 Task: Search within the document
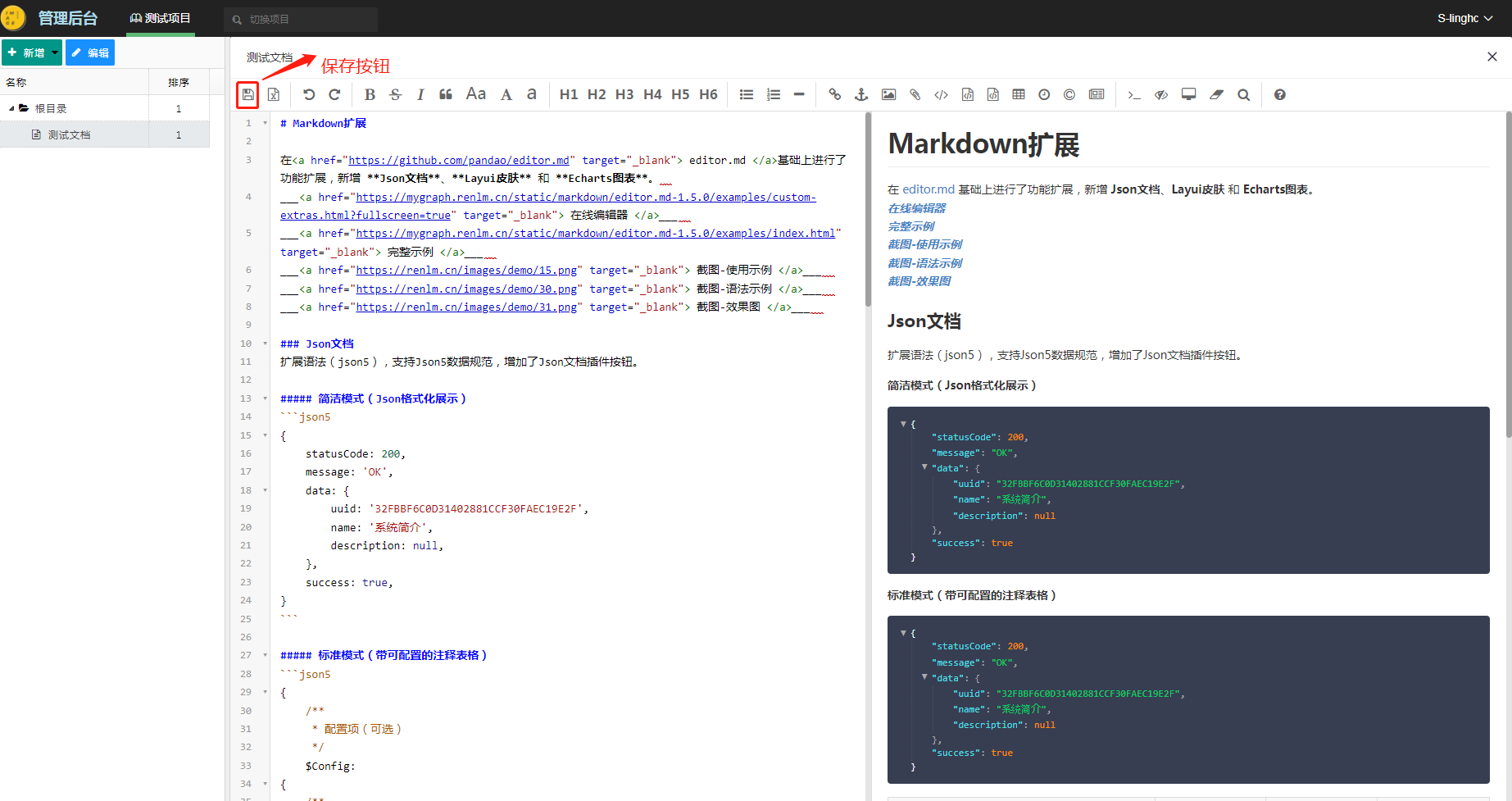pyautogui.click(x=1243, y=94)
